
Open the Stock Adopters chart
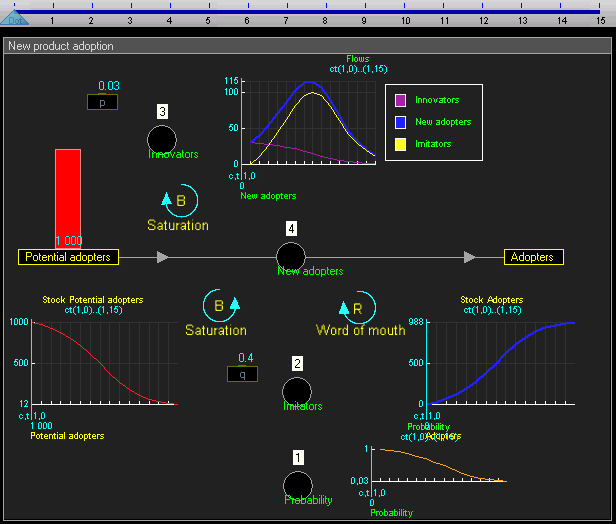pos(503,362)
